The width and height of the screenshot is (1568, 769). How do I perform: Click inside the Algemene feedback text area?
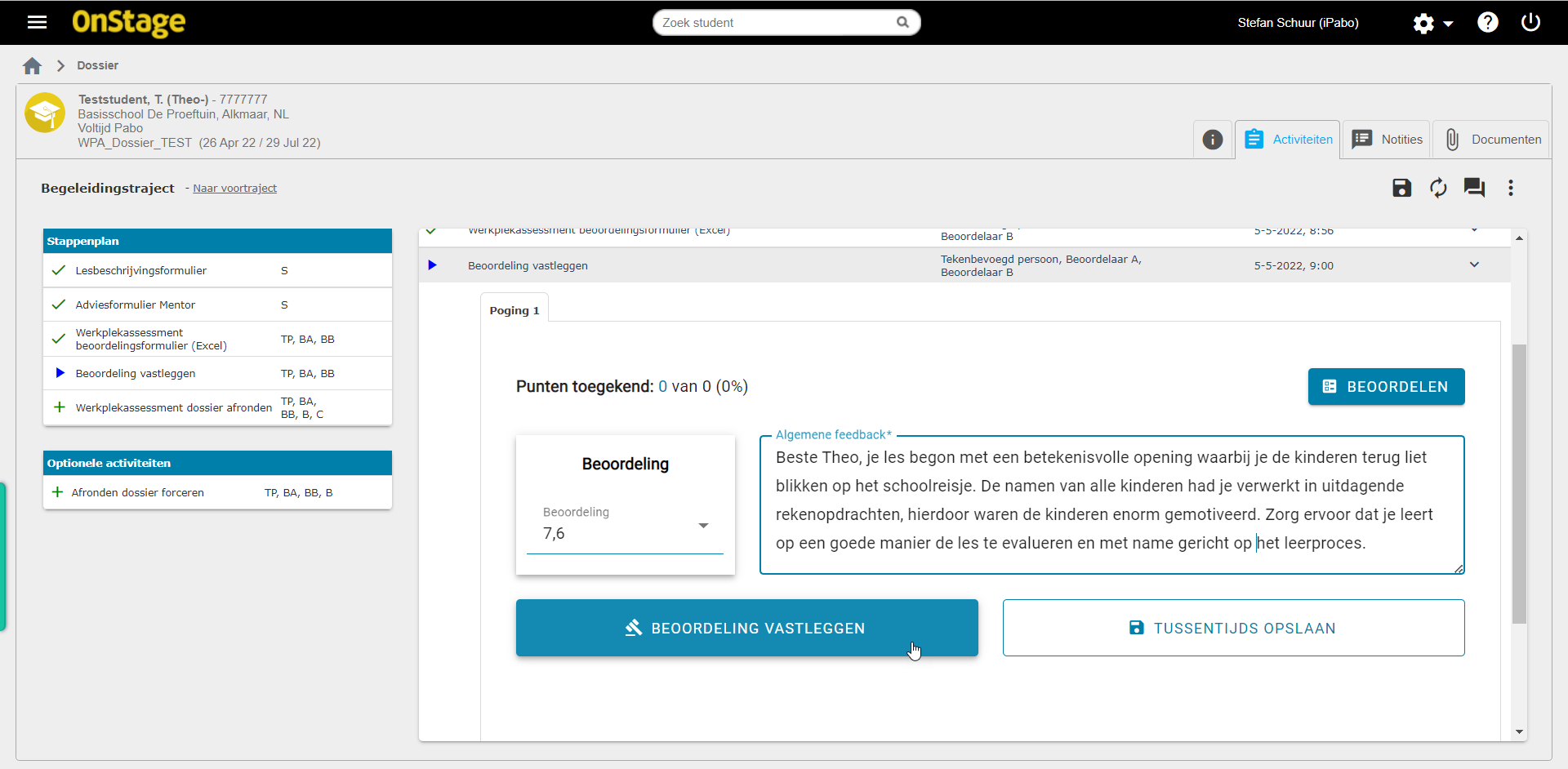pos(1111,505)
